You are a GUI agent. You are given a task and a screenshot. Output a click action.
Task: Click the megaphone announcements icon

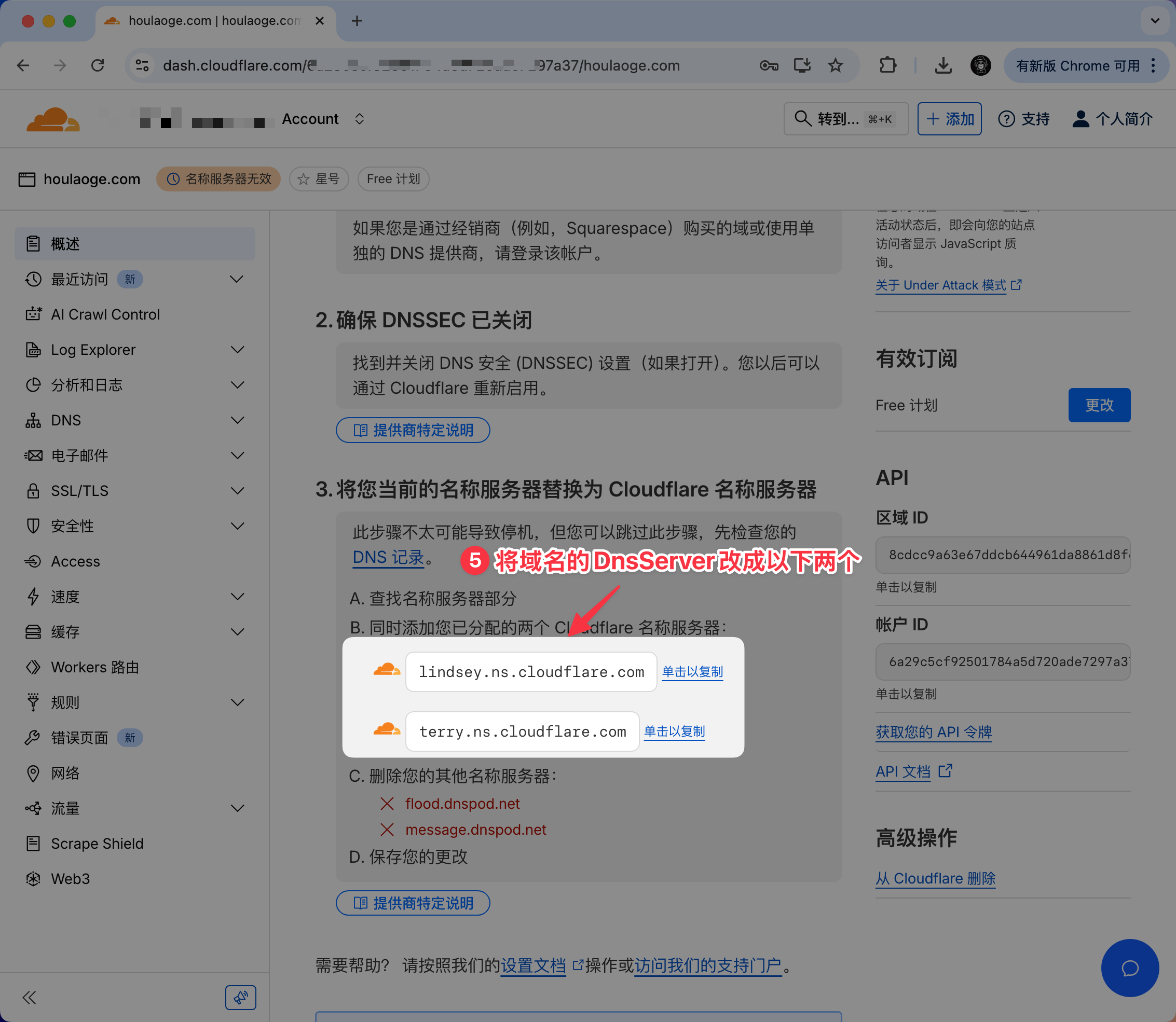point(240,998)
